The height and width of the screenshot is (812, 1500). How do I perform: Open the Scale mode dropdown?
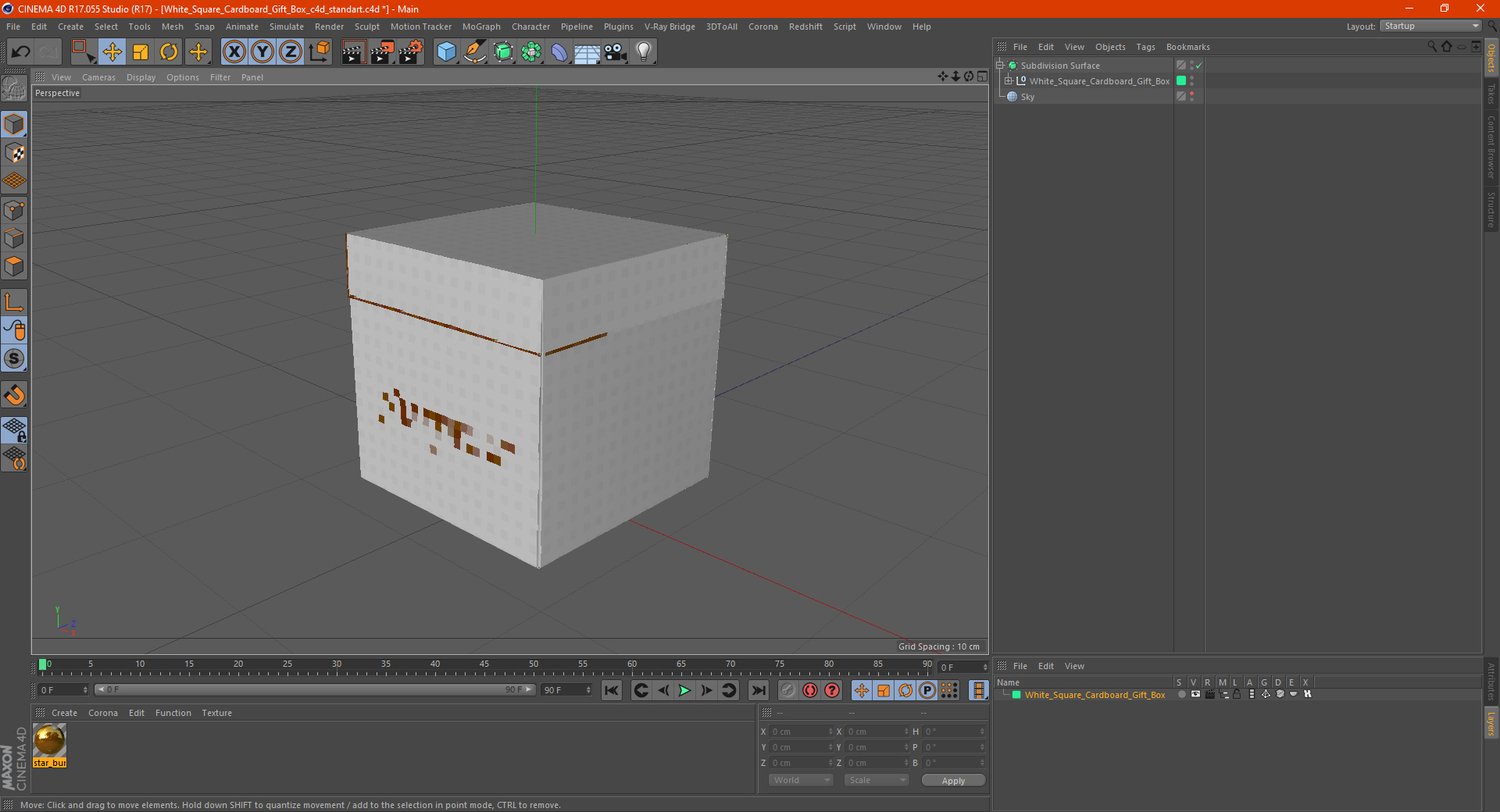pyautogui.click(x=877, y=780)
